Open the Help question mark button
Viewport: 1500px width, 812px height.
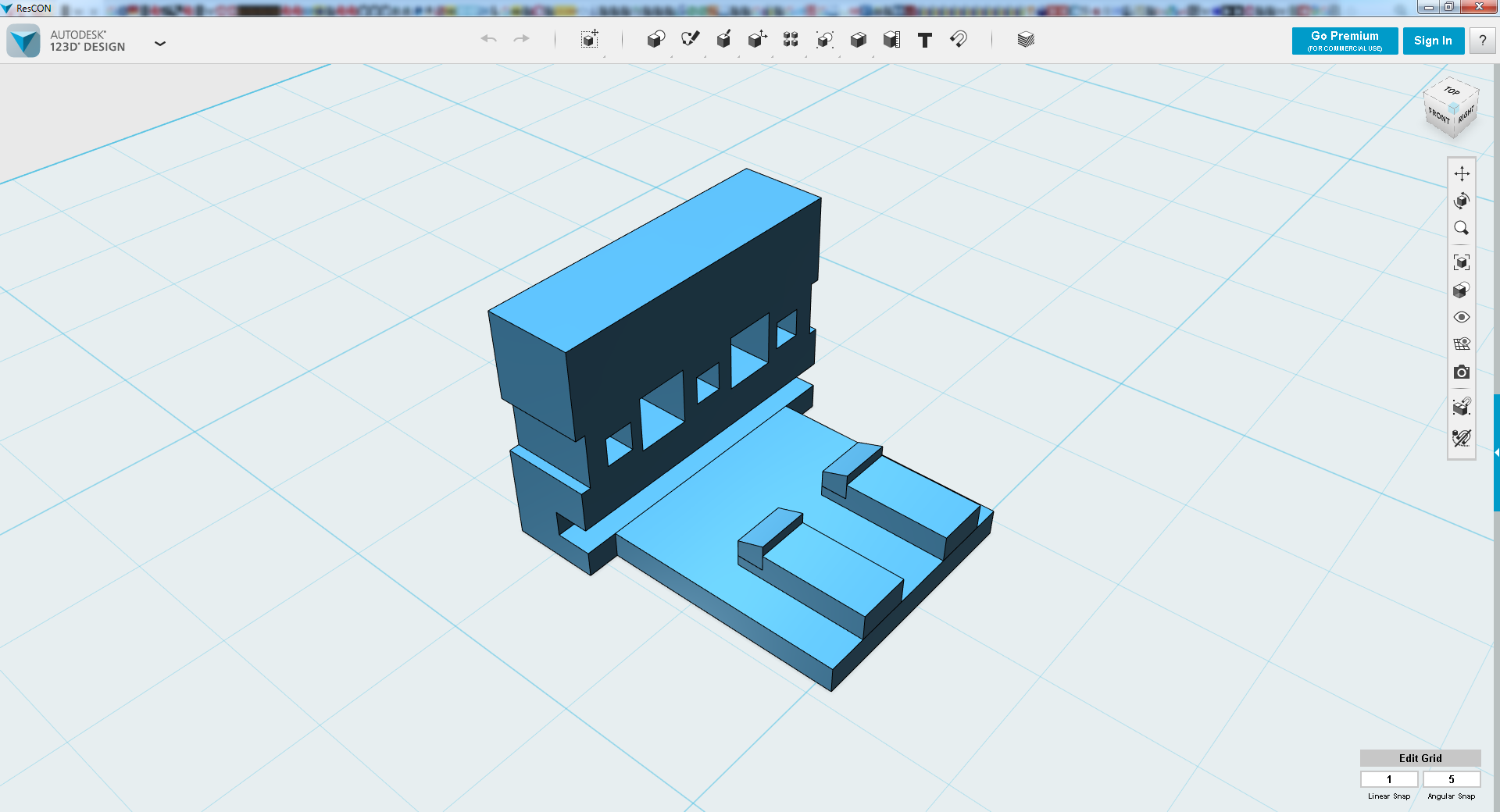pos(1482,41)
